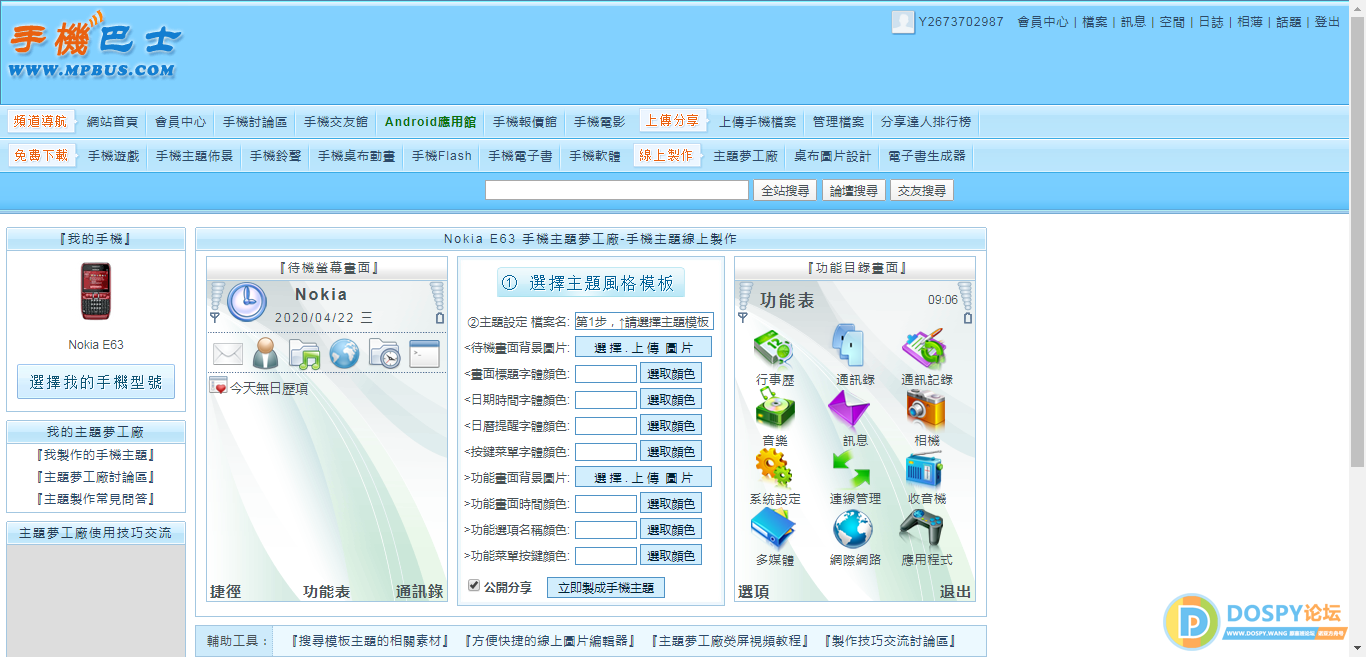Open 主題夢工廠熒屏視頻教程 link
1366x657 pixels.
click(730, 641)
